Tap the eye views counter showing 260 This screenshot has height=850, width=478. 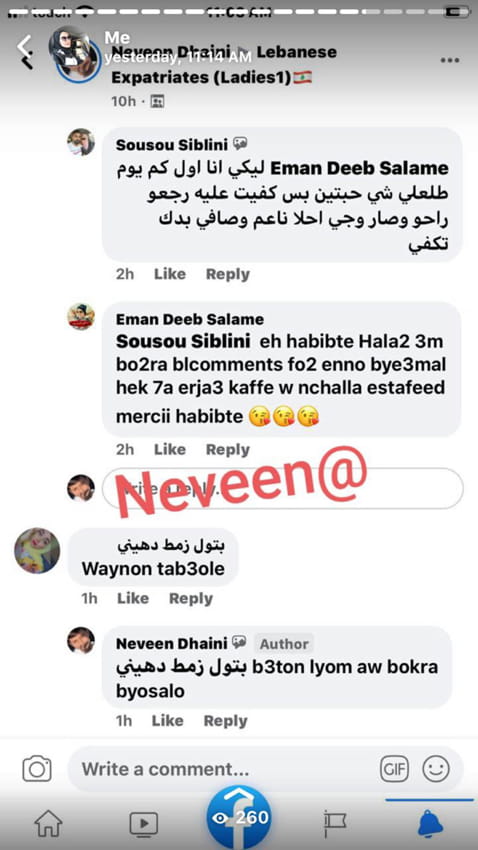coord(240,817)
